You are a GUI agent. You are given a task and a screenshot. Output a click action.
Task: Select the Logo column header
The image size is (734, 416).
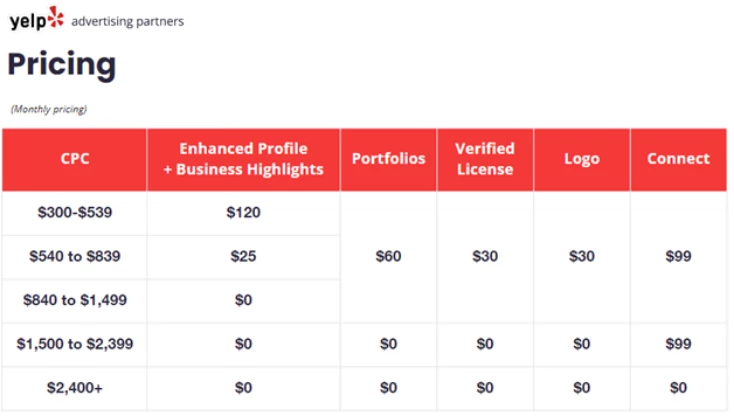582,159
